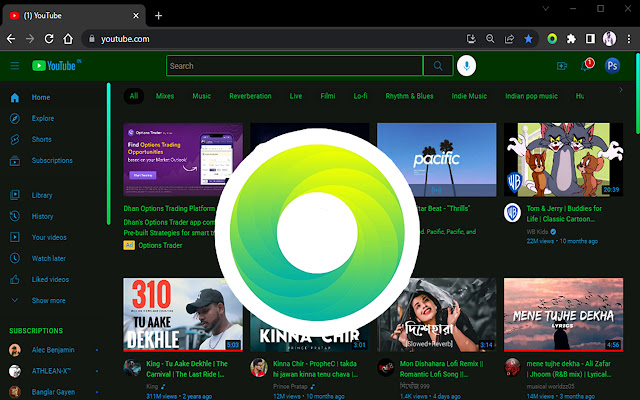Open the hamburger guide menu

[x=15, y=66]
